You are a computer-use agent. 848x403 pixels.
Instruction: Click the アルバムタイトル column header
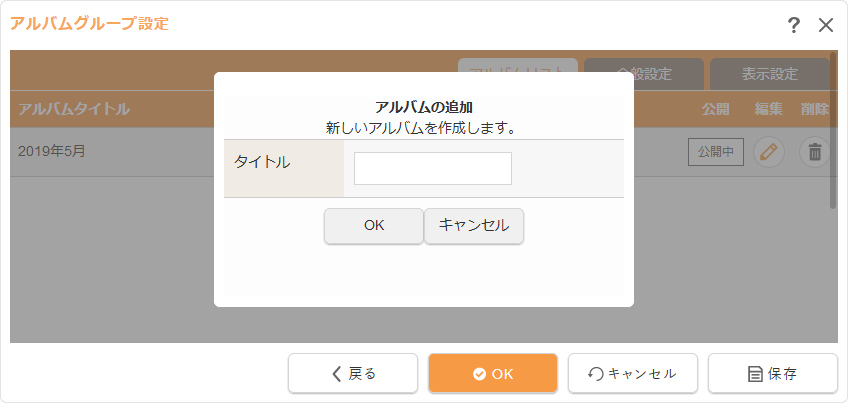click(74, 109)
